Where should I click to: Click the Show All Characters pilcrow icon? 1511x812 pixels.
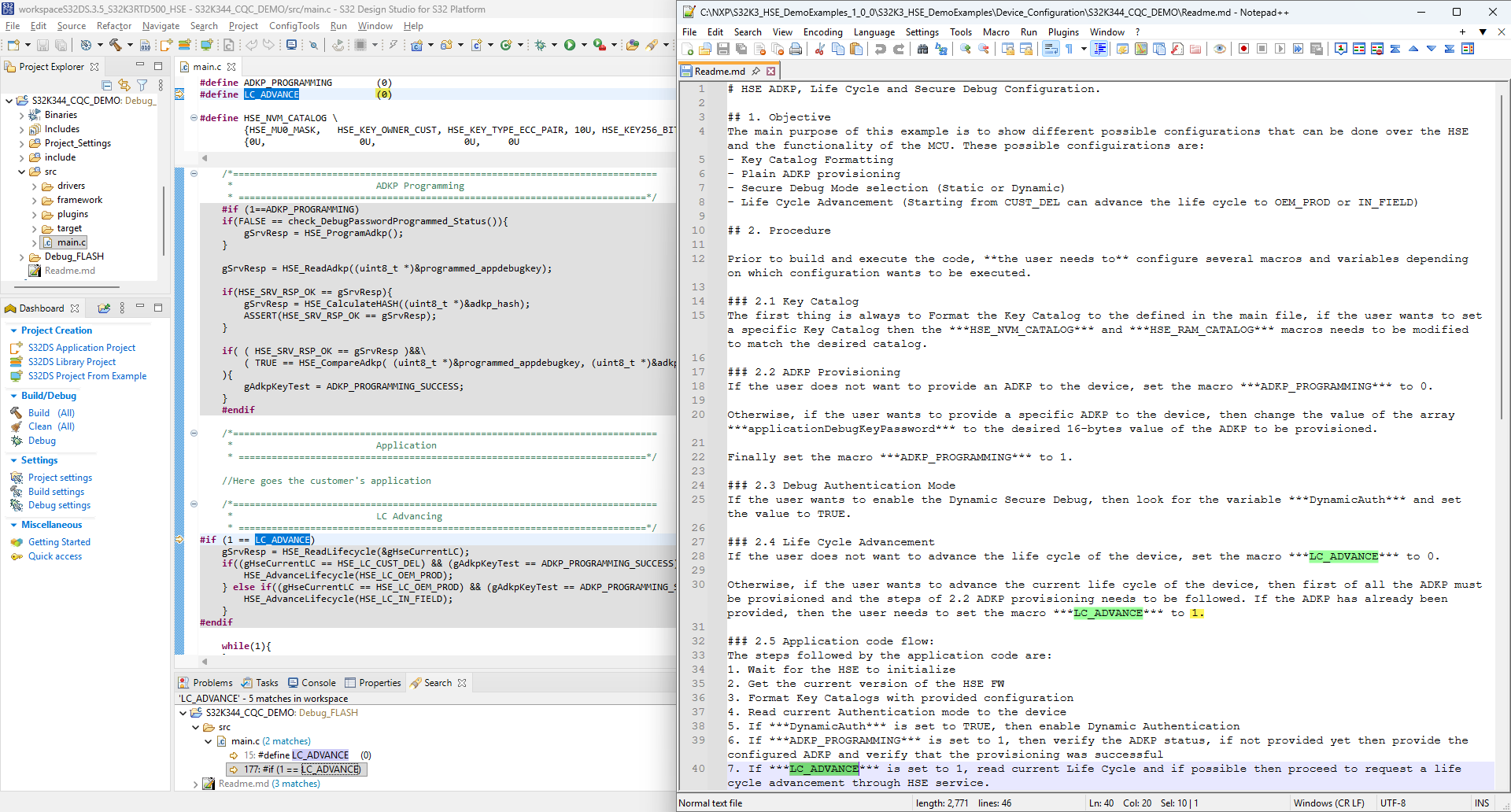[1069, 49]
